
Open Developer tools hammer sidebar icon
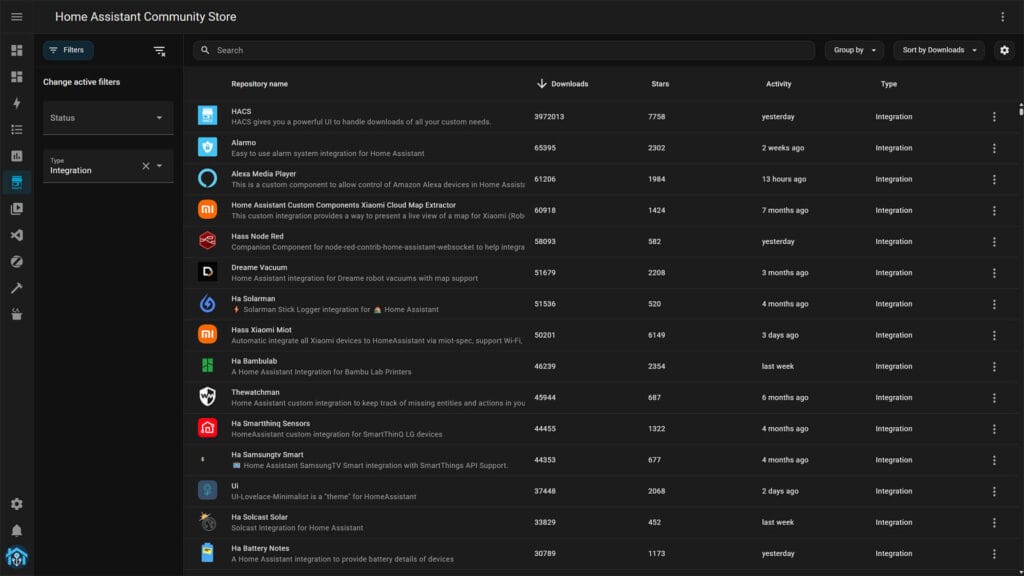pos(16,288)
